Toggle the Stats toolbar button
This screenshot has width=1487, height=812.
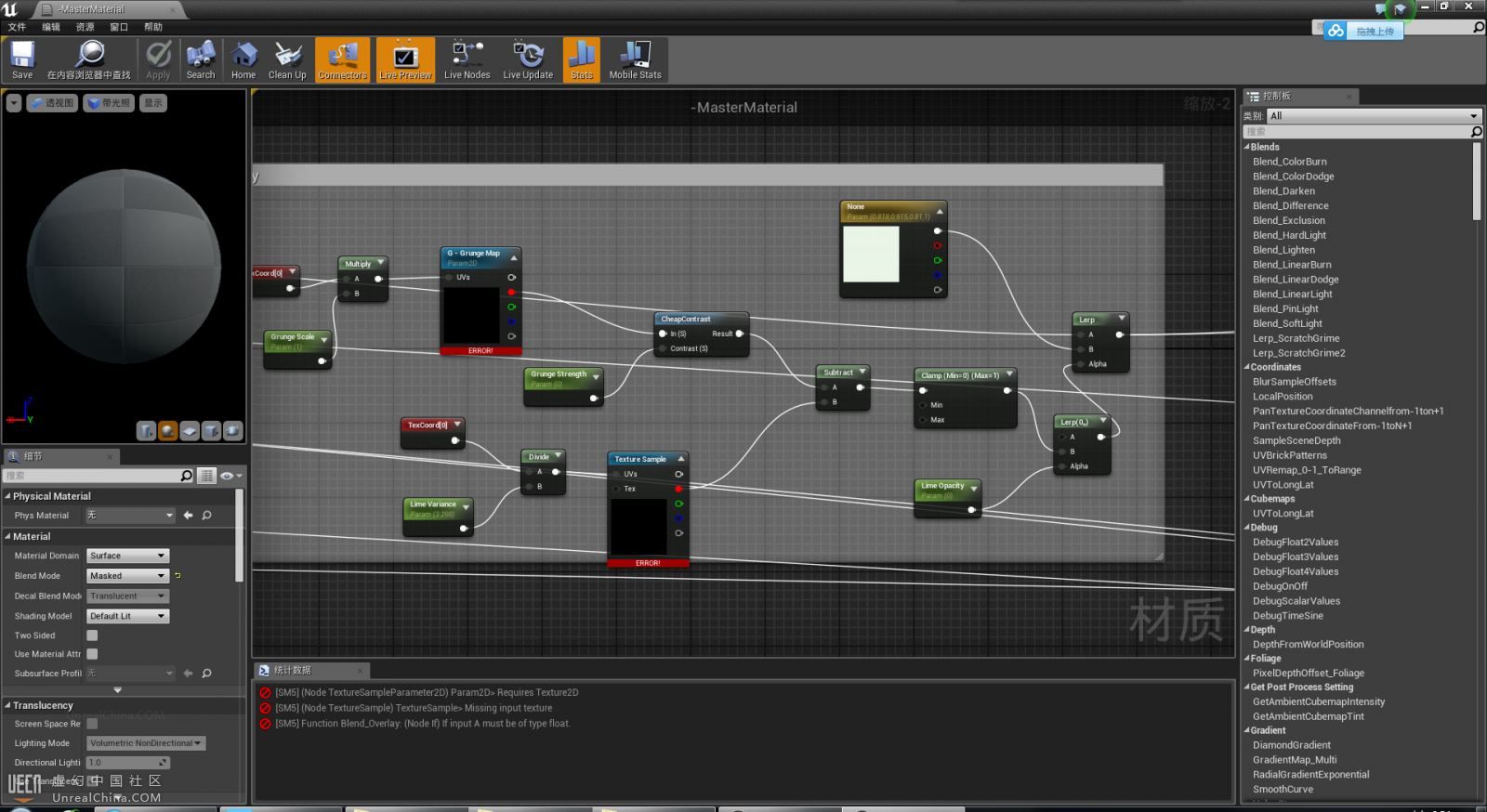point(582,60)
